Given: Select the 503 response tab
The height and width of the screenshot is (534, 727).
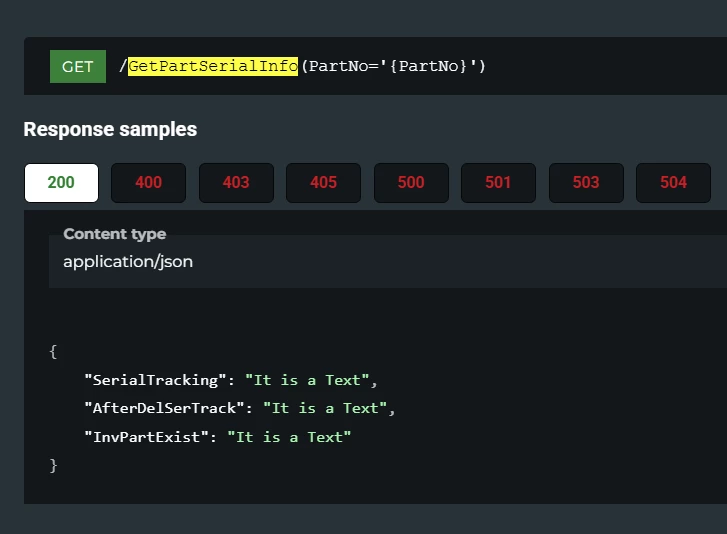Looking at the screenshot, I should point(586,182).
